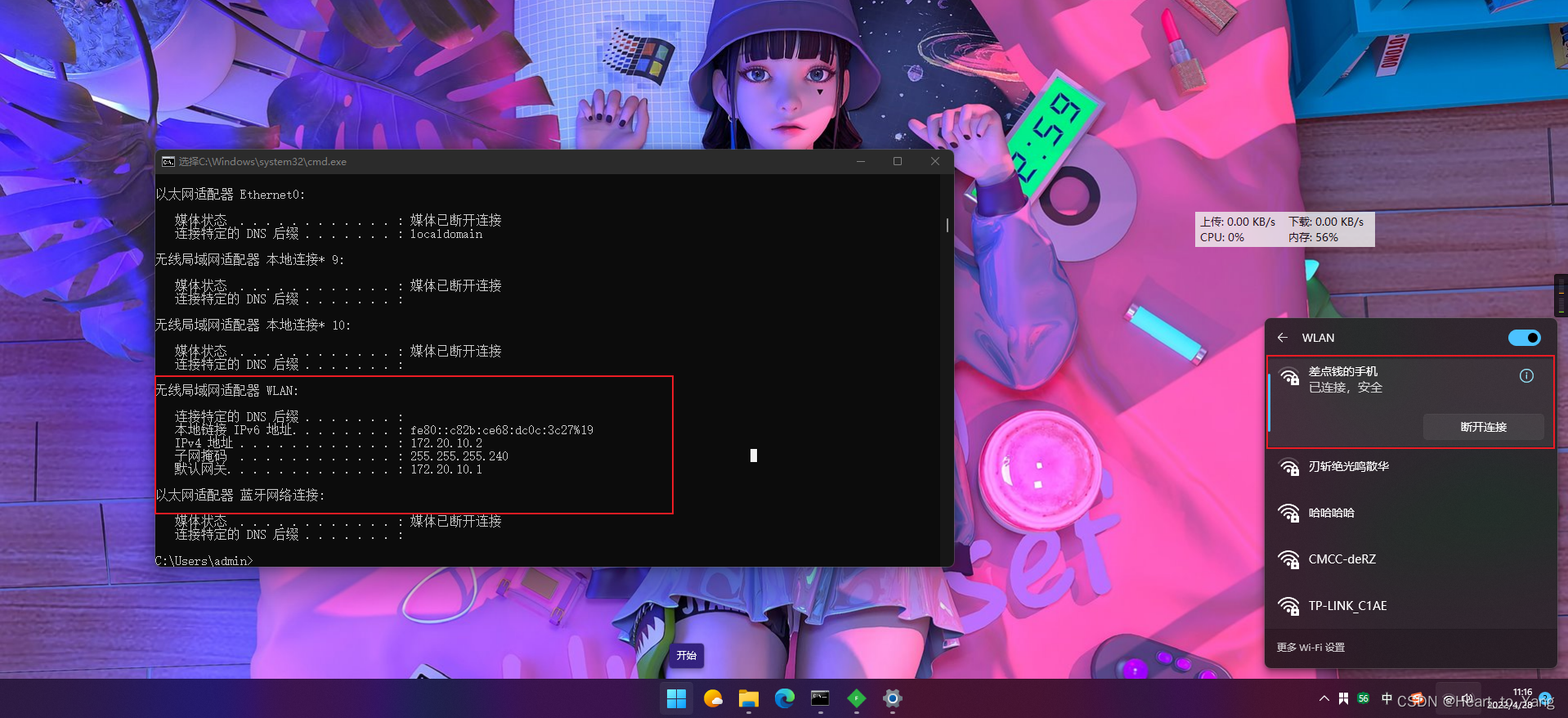Click Wi-Fi signal icon of 差点钱的手机
Viewport: 1568px width, 718px height.
pyautogui.click(x=1289, y=377)
